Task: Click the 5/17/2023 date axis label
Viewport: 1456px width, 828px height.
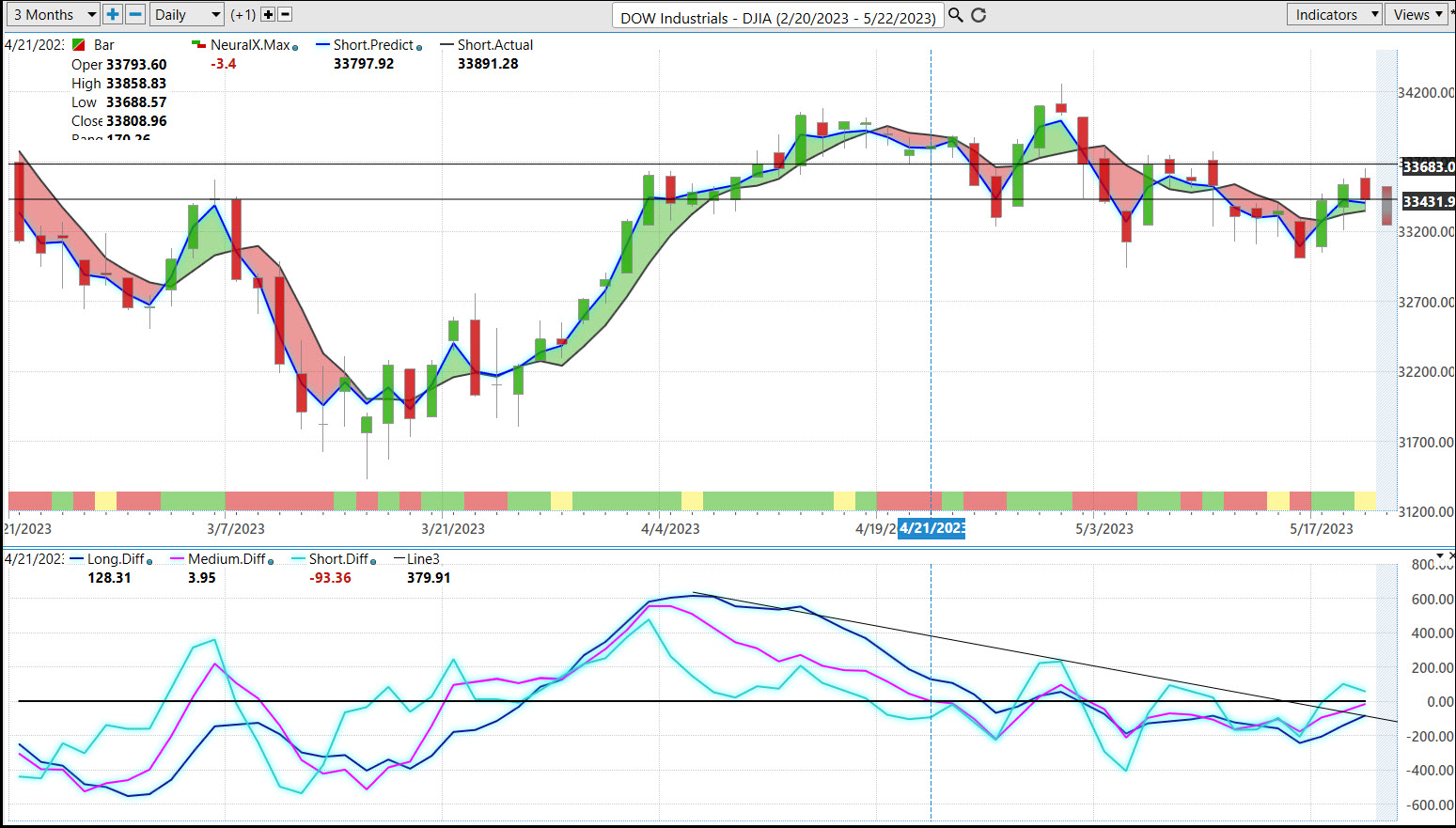Action: pyautogui.click(x=1322, y=528)
